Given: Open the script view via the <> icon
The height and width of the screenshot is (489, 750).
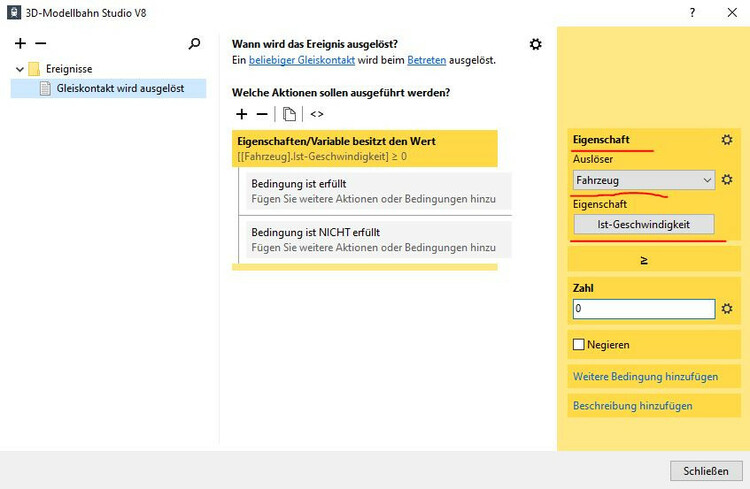Looking at the screenshot, I should click(317, 114).
